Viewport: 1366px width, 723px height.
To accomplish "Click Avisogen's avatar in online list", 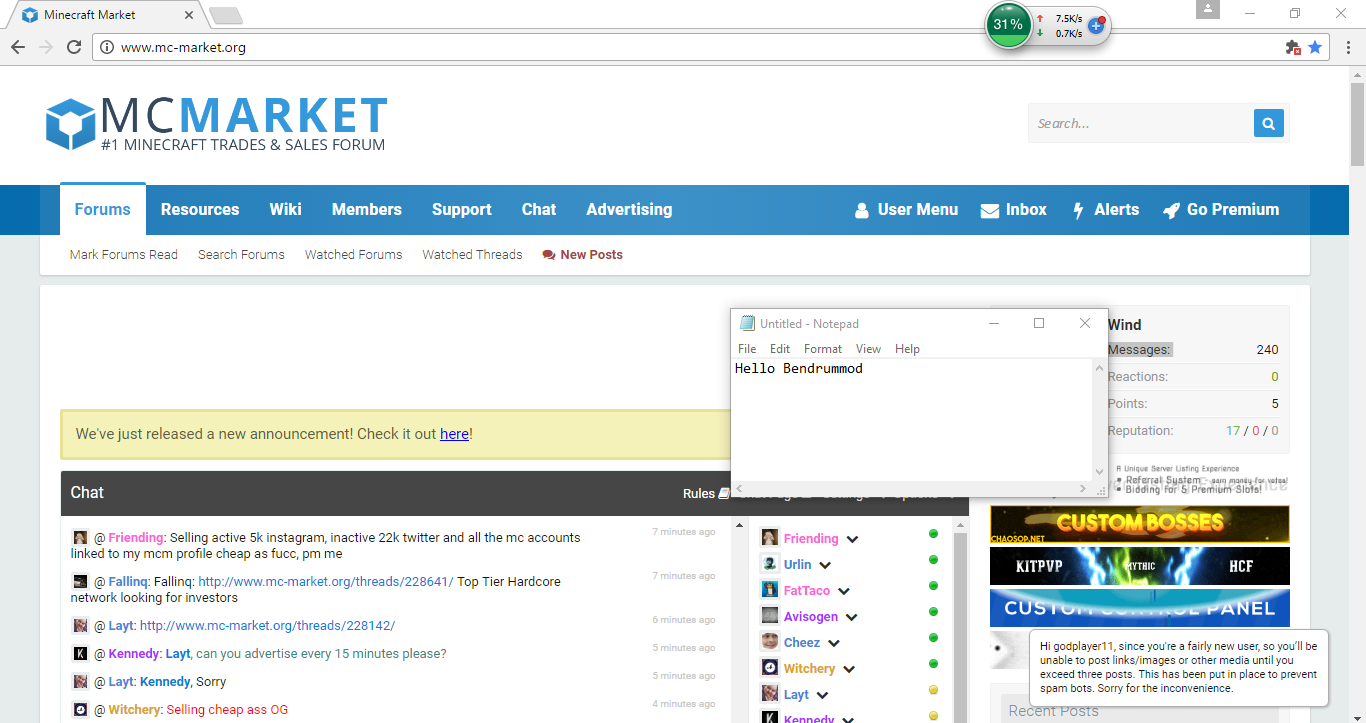I will 770,616.
